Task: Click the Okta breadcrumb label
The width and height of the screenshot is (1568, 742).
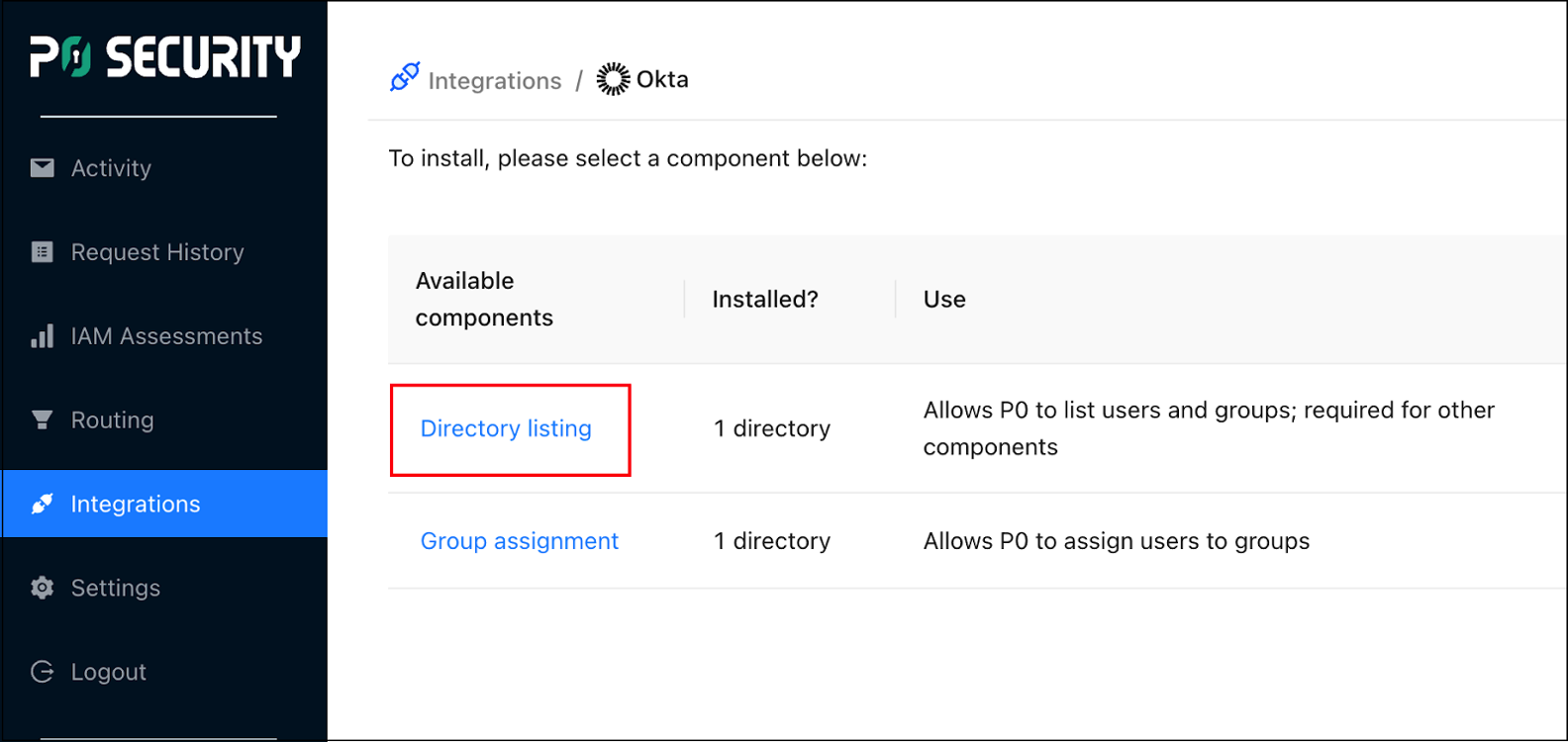Action: (x=662, y=79)
